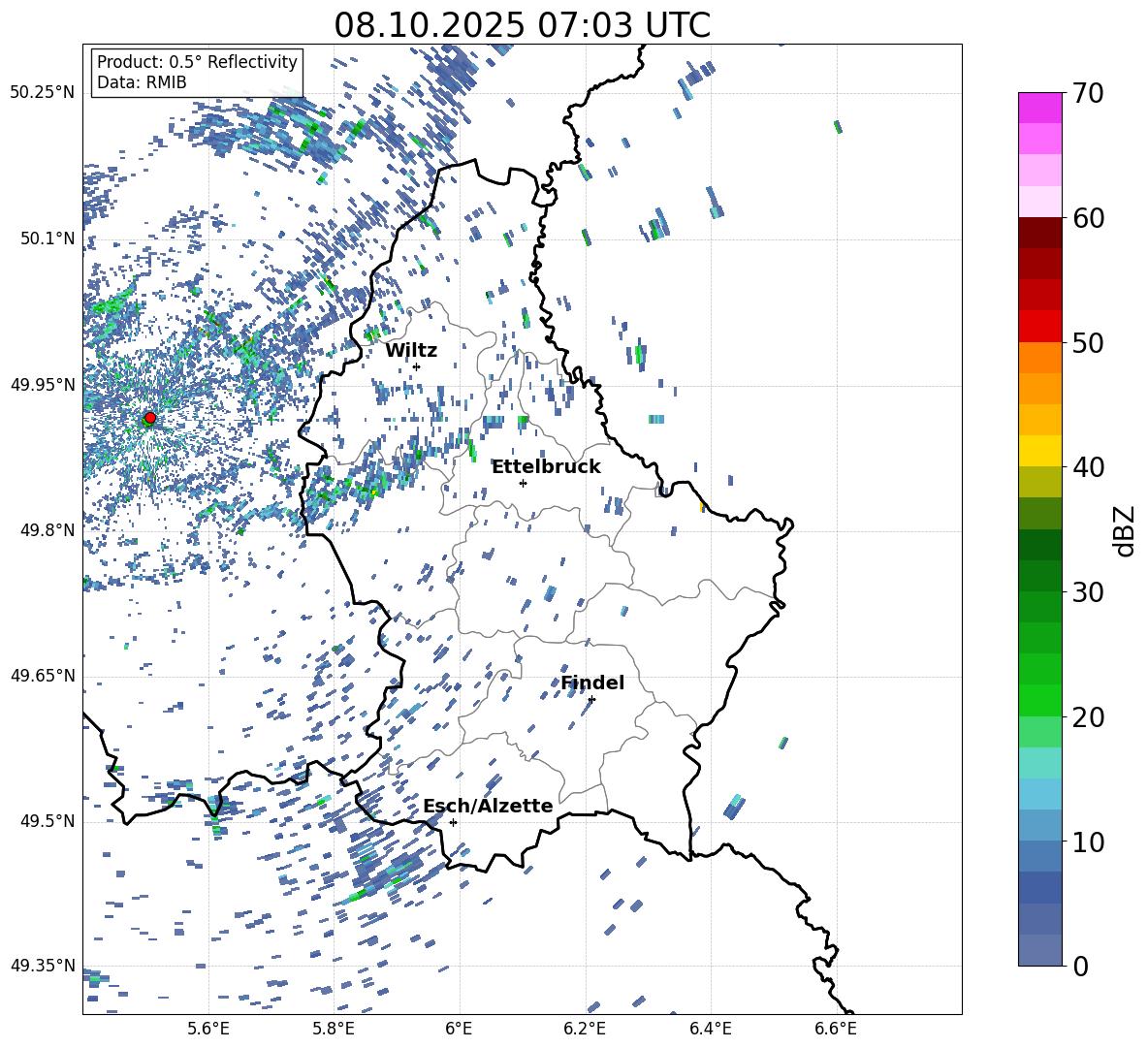This screenshot has width=1148, height=1048.
Task: Click the Ettelbruck city label
Action: coord(546,467)
